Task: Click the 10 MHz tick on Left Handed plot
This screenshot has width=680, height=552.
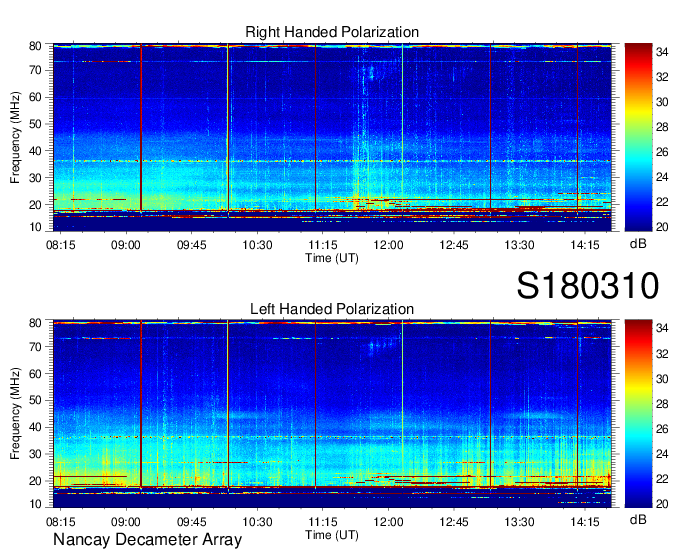Action: [x=35, y=504]
